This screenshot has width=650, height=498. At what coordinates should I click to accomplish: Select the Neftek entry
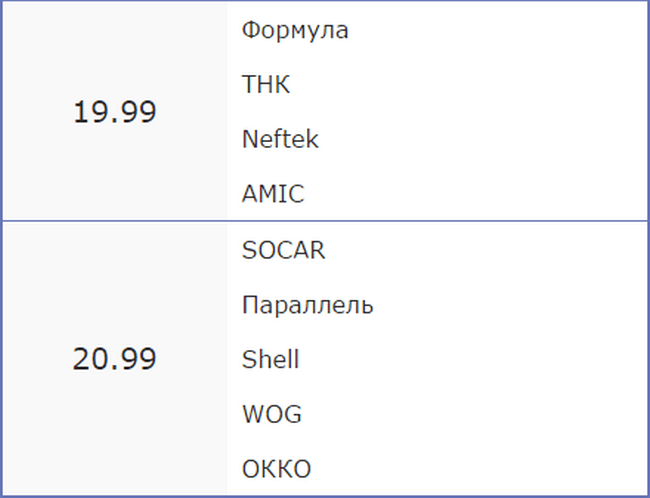pyautogui.click(x=280, y=139)
